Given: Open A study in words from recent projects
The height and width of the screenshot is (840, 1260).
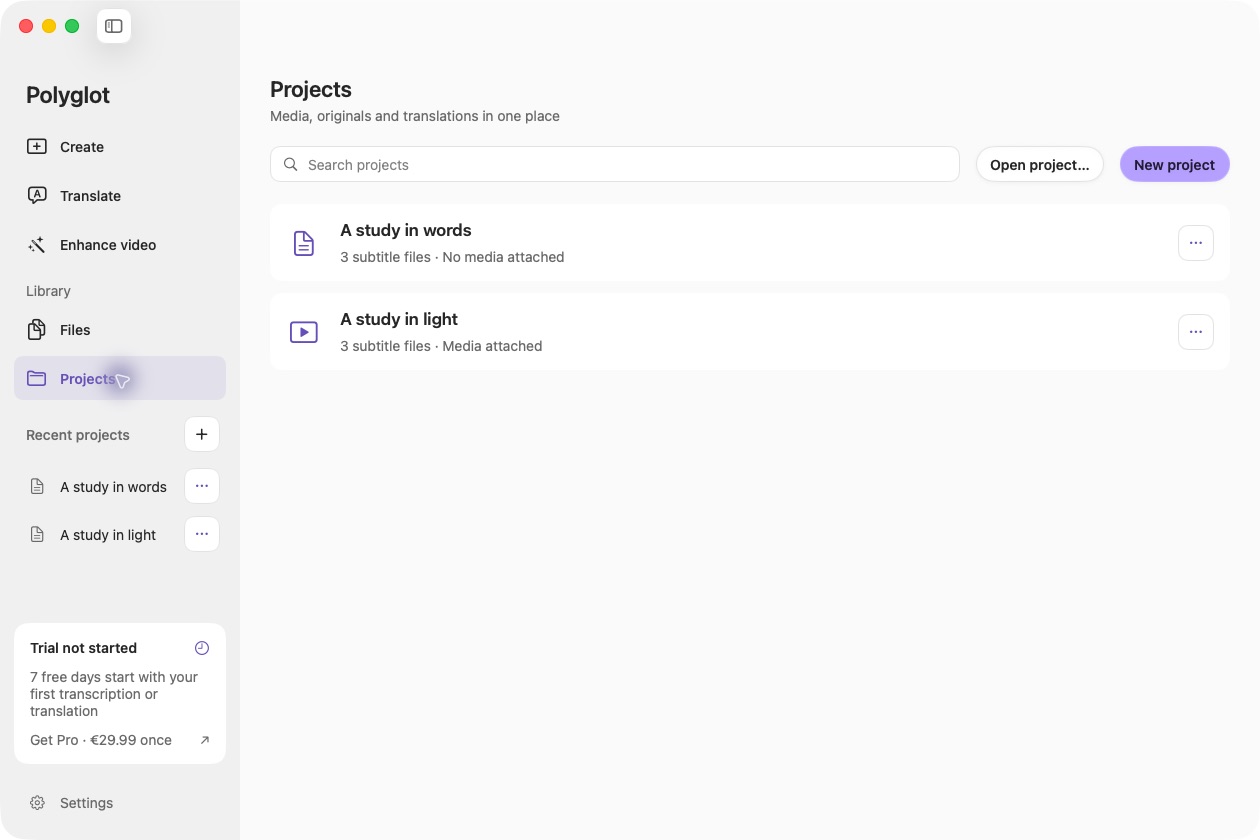Looking at the screenshot, I should coord(113,487).
